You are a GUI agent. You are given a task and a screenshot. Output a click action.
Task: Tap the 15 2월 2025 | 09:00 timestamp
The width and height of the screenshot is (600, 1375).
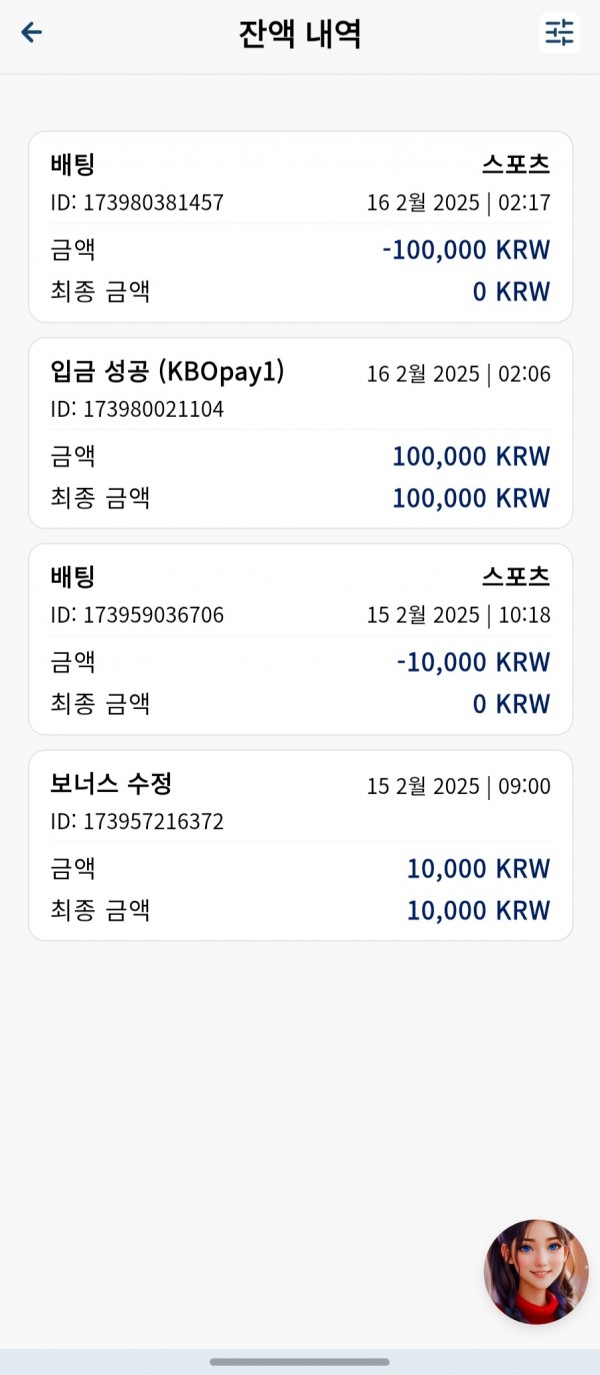(x=458, y=786)
